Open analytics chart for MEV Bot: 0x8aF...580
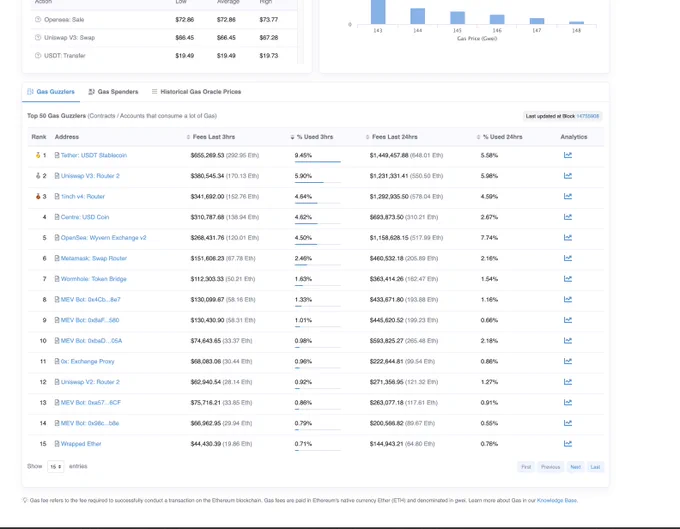The height and width of the screenshot is (529, 680). click(x=568, y=320)
